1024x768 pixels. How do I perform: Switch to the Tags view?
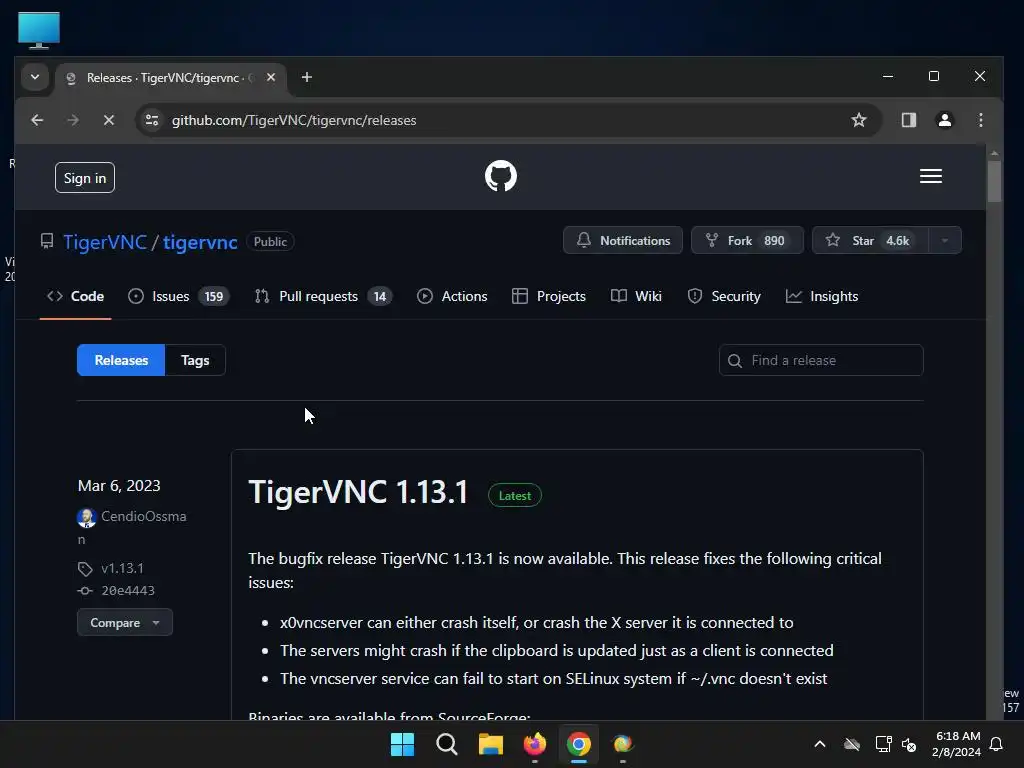pos(195,360)
